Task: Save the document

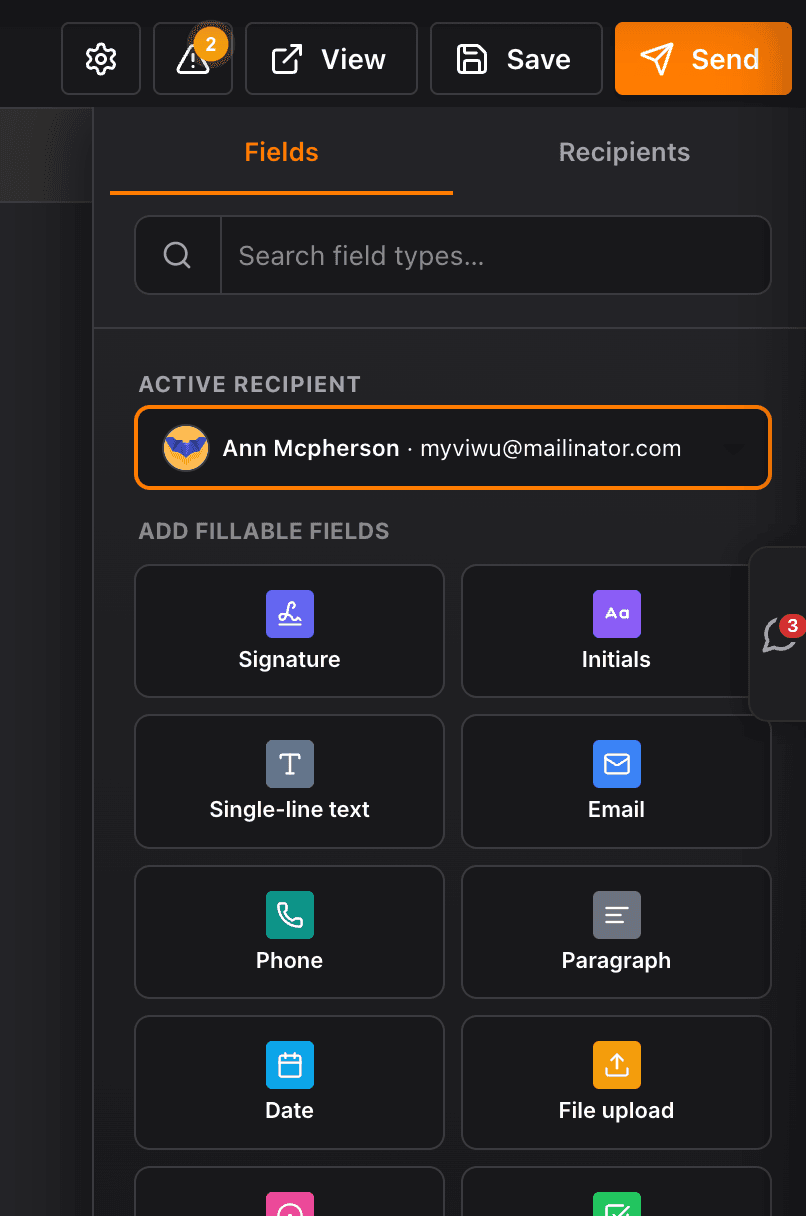Action: (516, 59)
